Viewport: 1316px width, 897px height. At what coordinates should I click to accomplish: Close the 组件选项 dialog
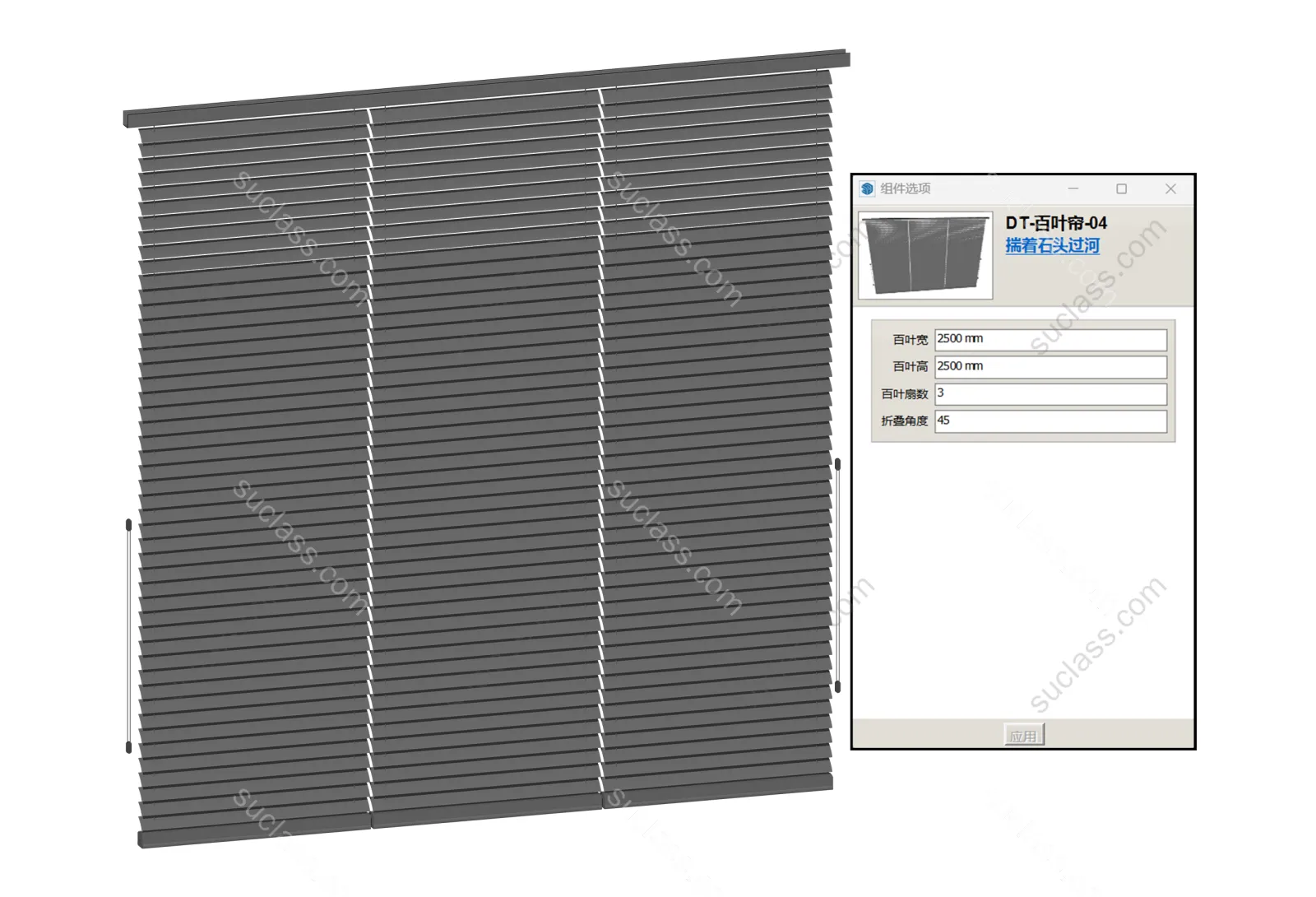click(x=1170, y=188)
